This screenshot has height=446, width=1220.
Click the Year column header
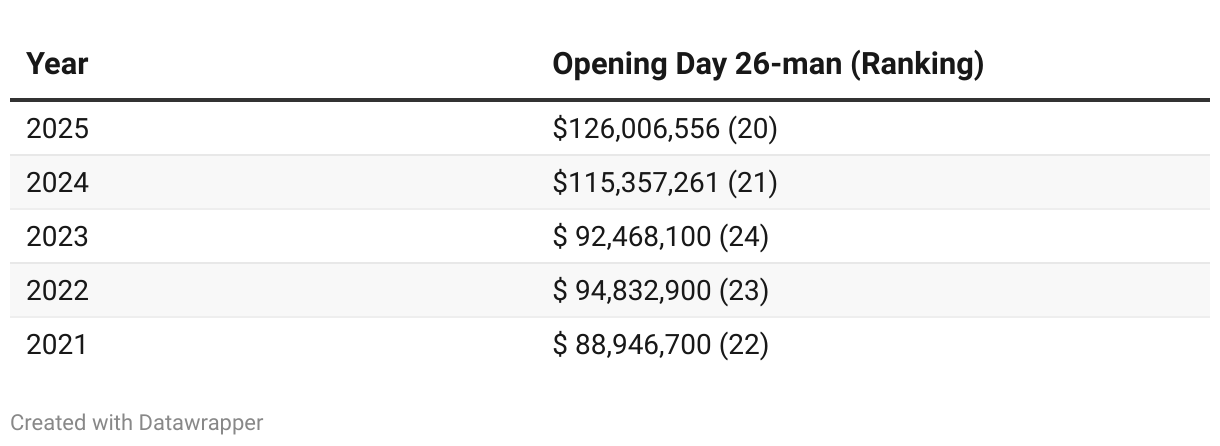pyautogui.click(x=57, y=64)
